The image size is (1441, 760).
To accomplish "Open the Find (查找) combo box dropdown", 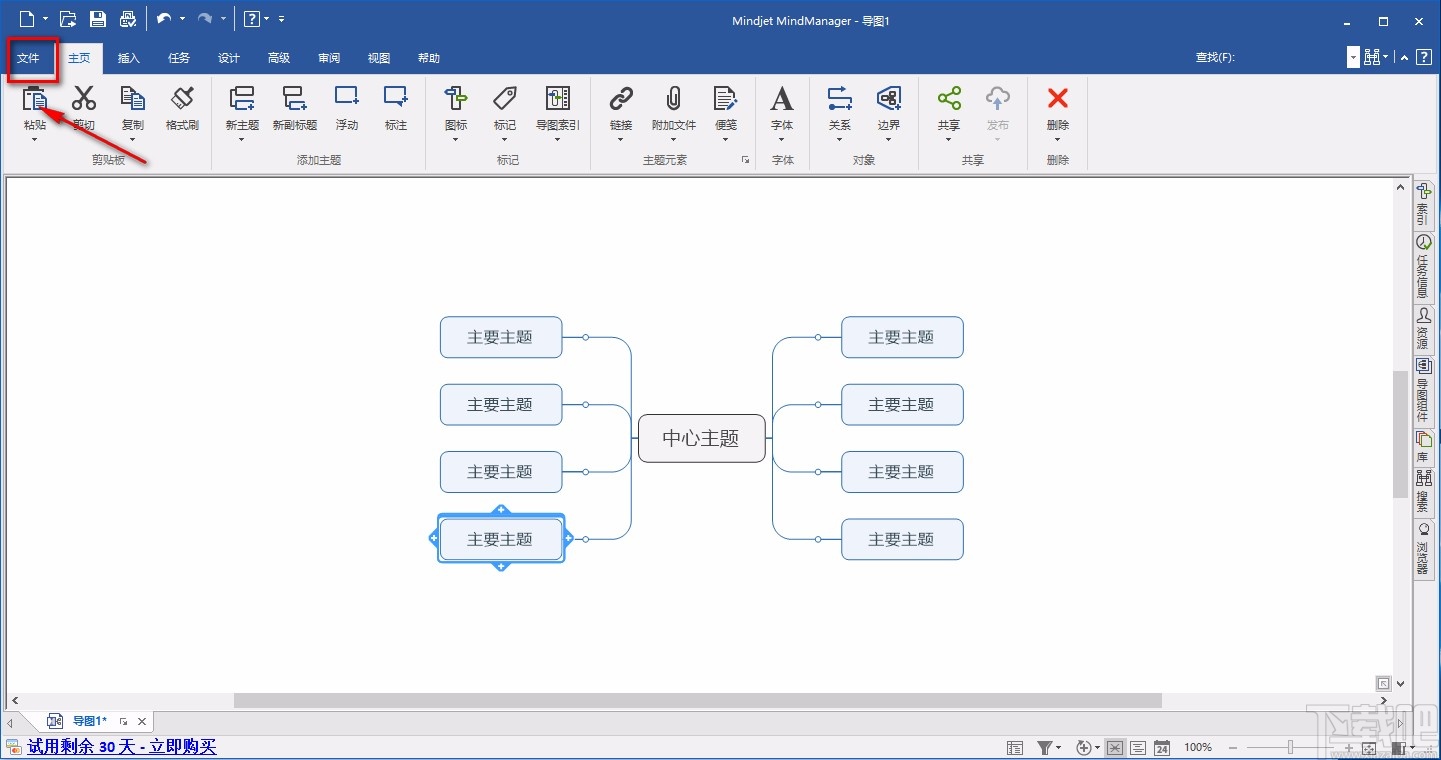I will point(1353,58).
